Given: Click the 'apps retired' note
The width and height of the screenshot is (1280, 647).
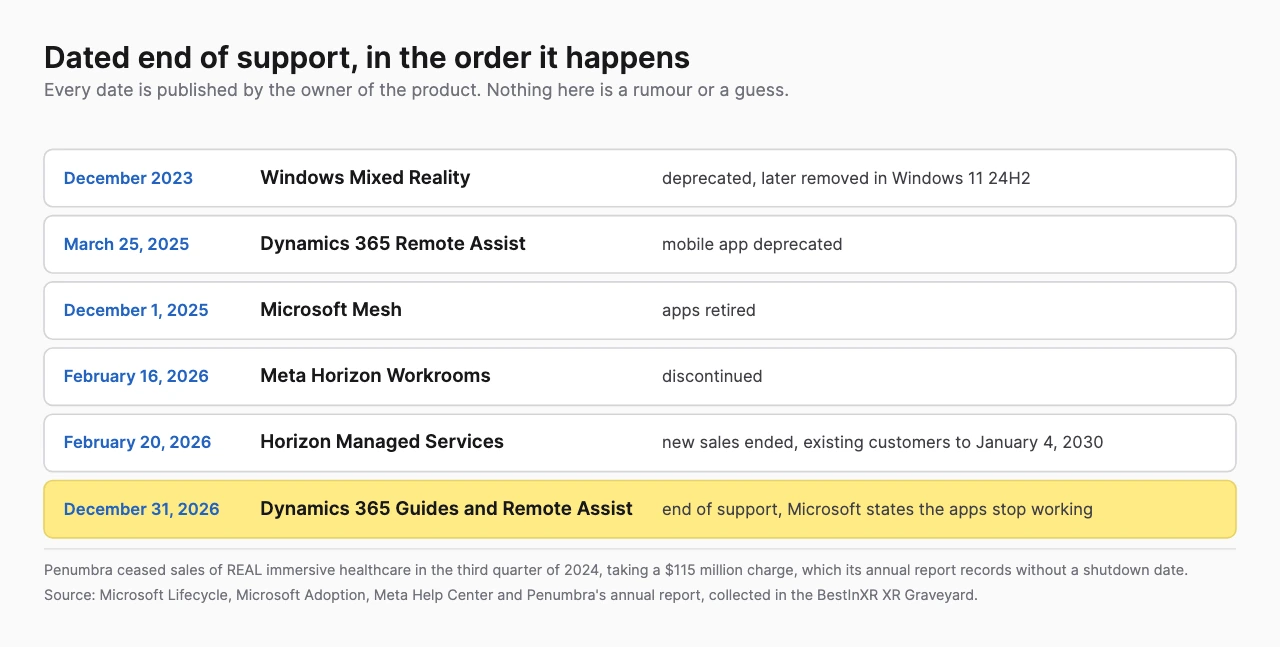Looking at the screenshot, I should 709,310.
